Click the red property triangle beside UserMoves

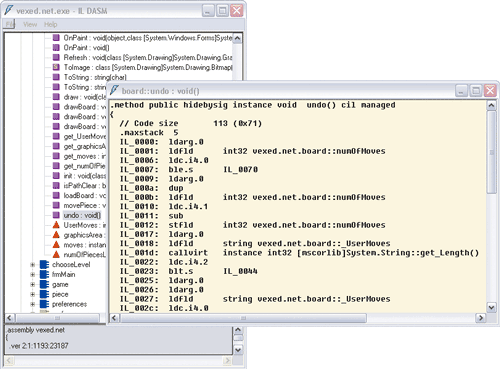[x=56, y=225]
